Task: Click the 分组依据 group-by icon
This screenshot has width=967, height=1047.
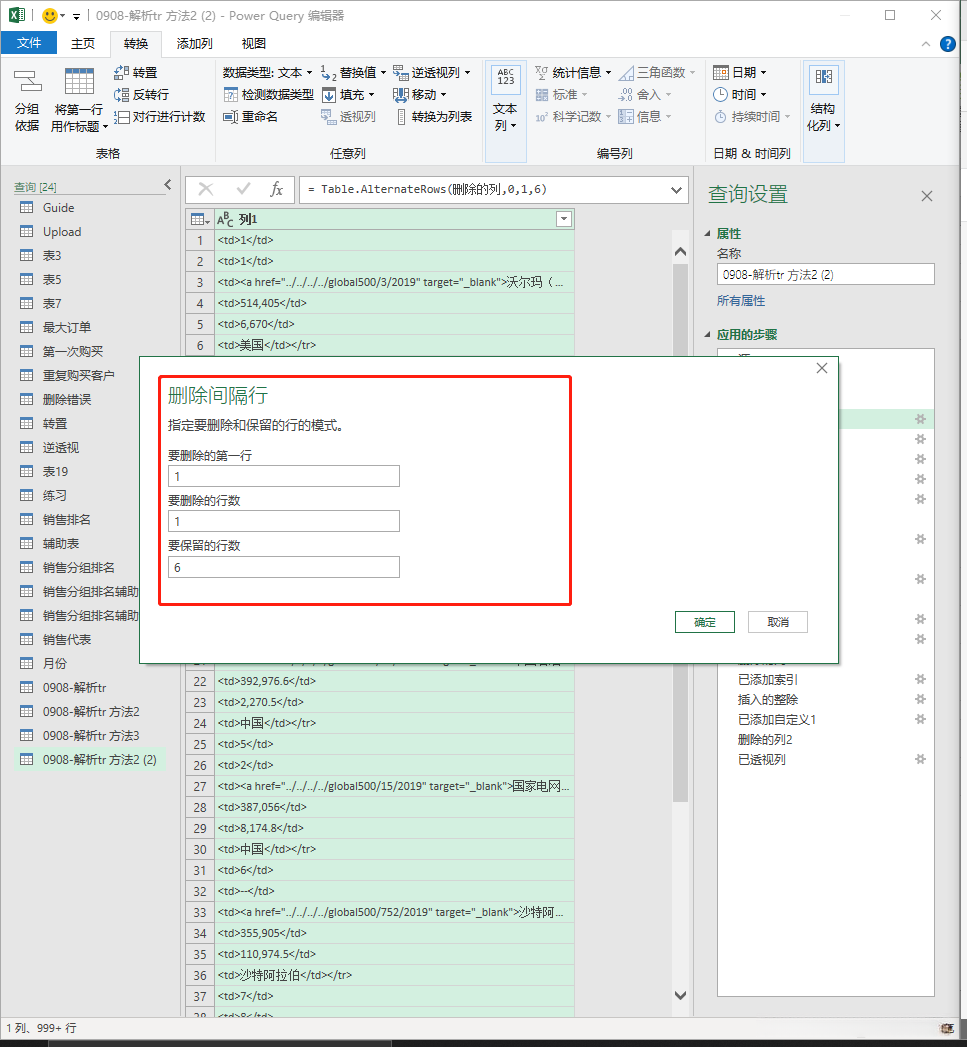Action: [x=27, y=81]
